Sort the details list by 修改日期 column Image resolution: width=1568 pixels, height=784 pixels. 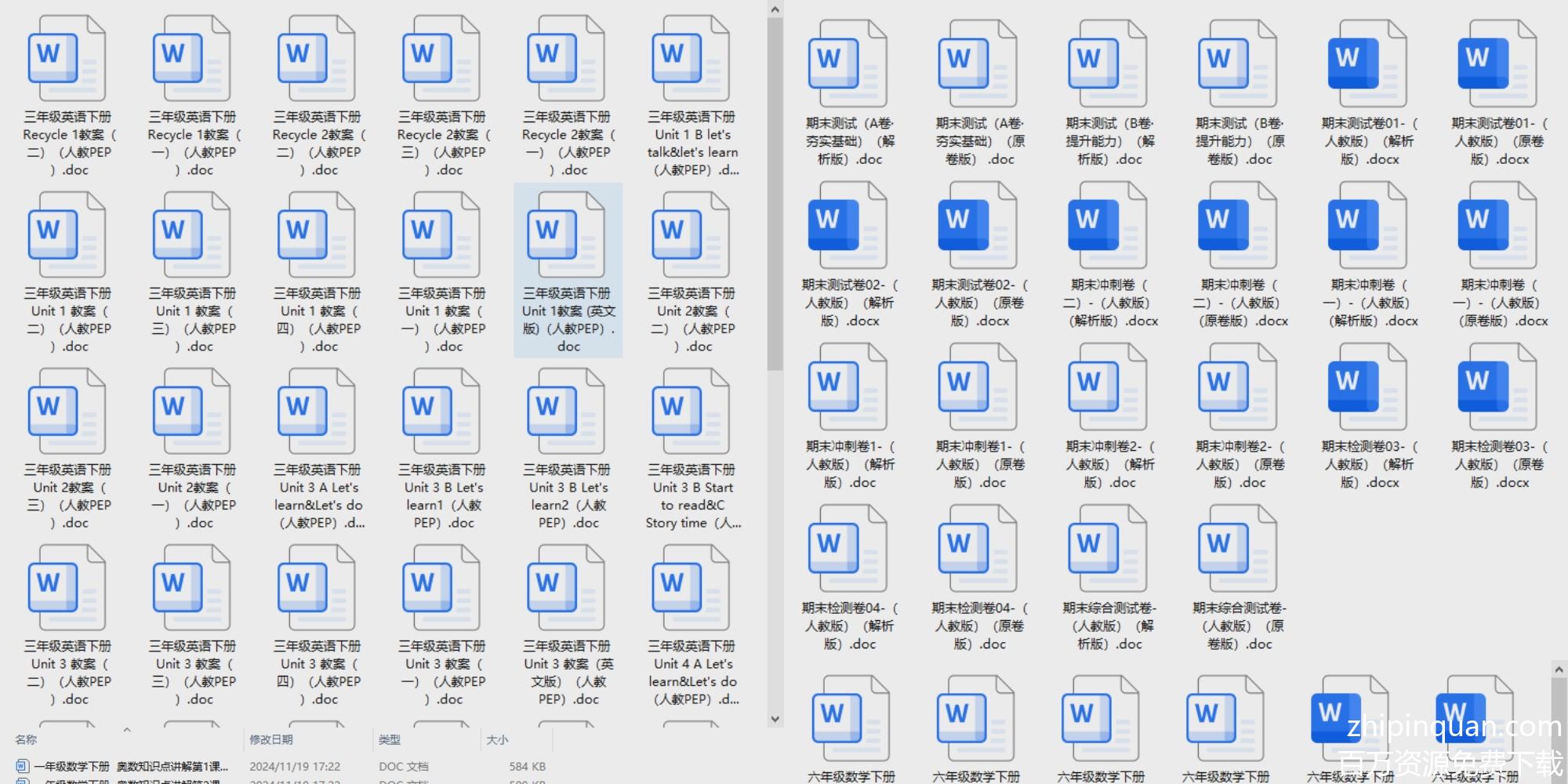[270, 739]
